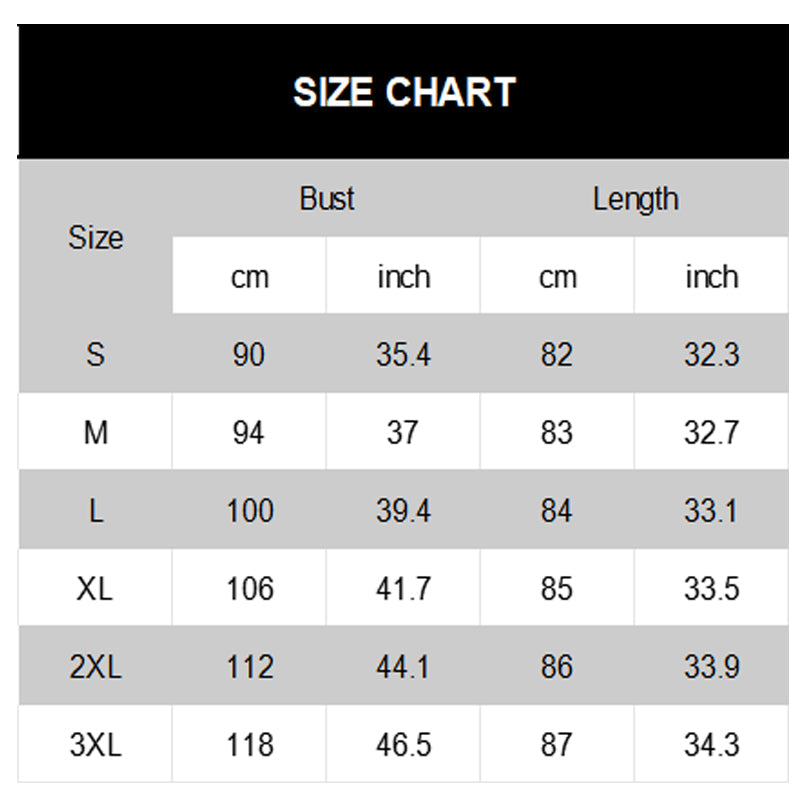This screenshot has width=800, height=800.
Task: Click bust value 90 for size S
Action: click(249, 354)
